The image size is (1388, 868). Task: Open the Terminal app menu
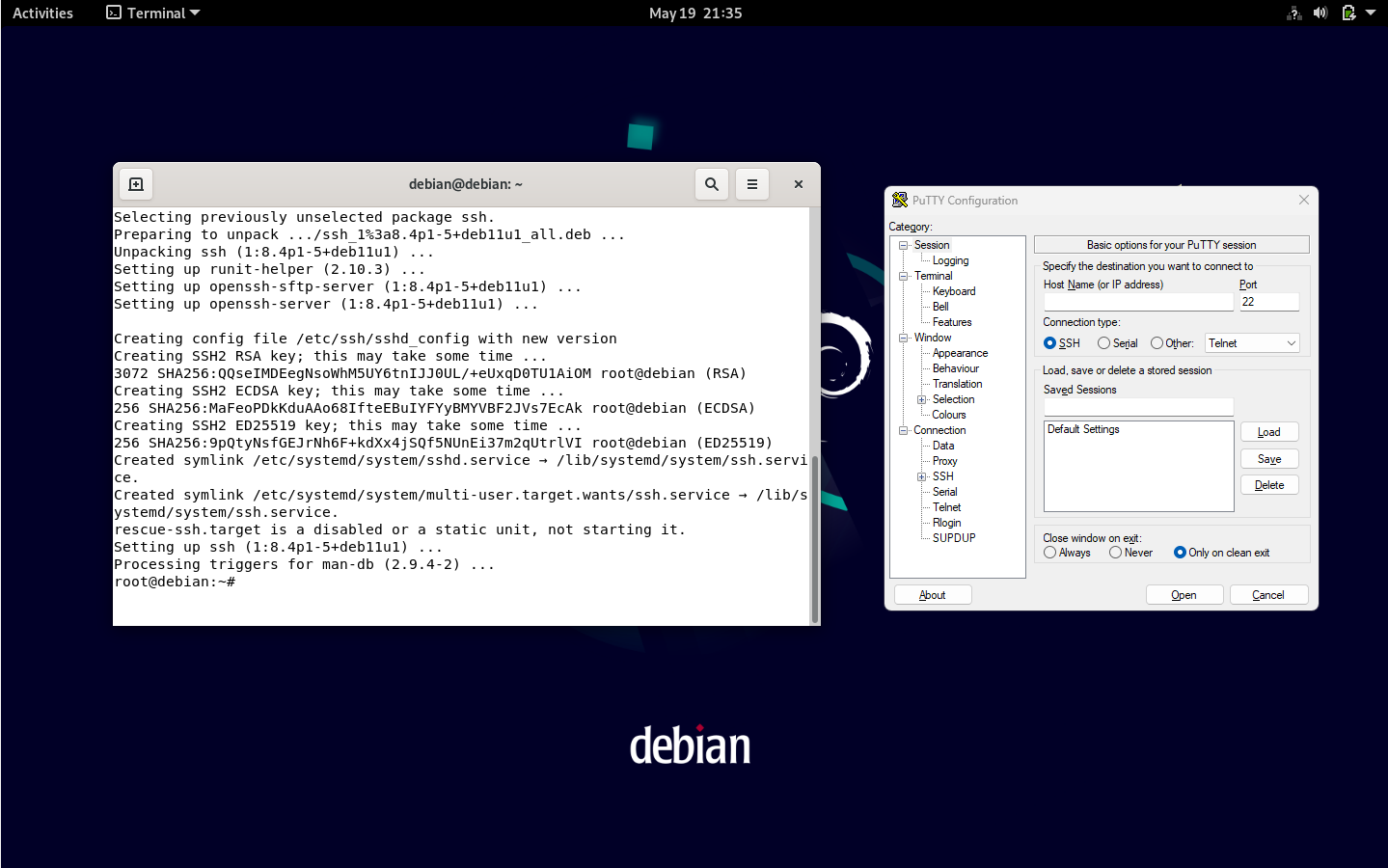[153, 14]
